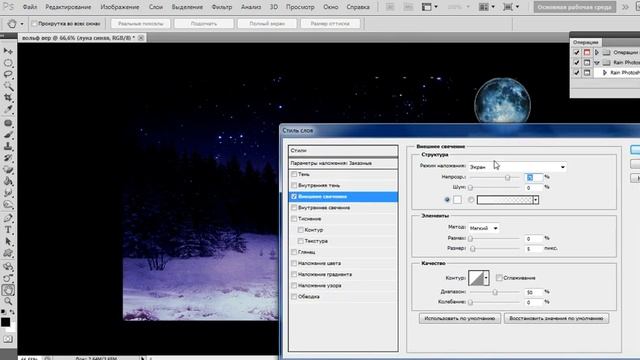The image size is (640, 360).
Task: Select the Type tool
Action: tap(8, 230)
